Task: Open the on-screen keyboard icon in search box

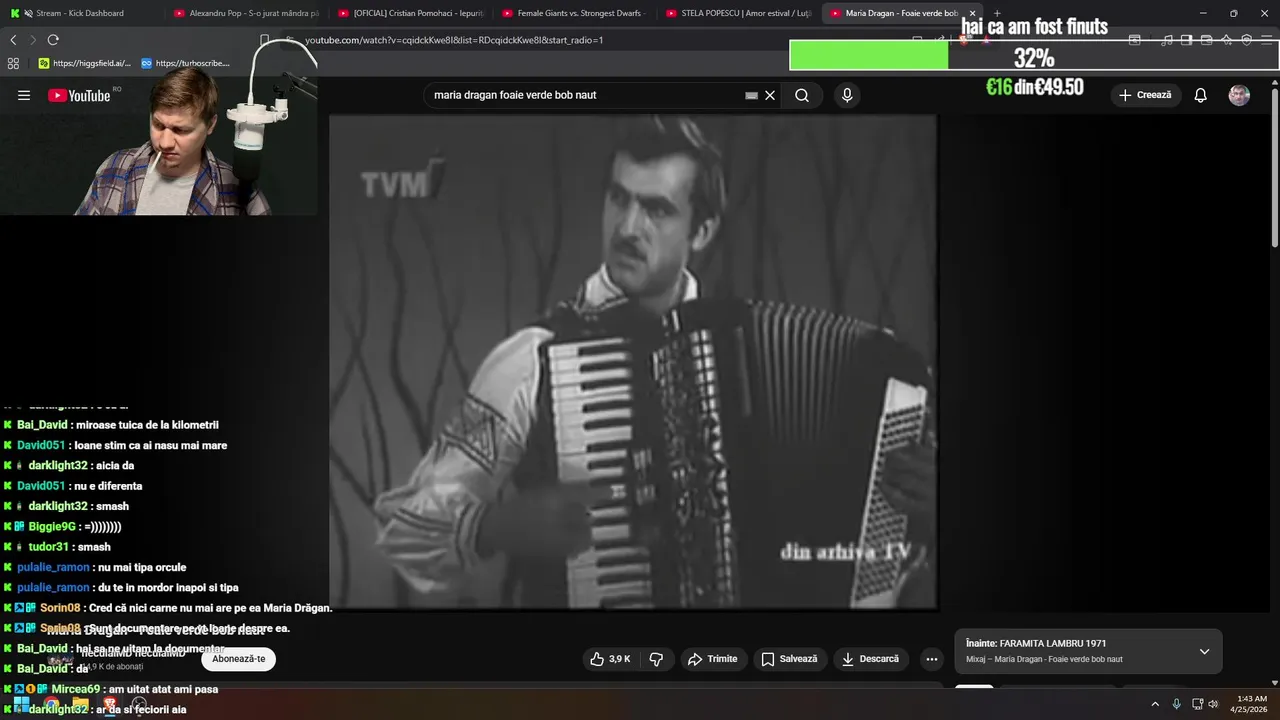Action: click(752, 95)
